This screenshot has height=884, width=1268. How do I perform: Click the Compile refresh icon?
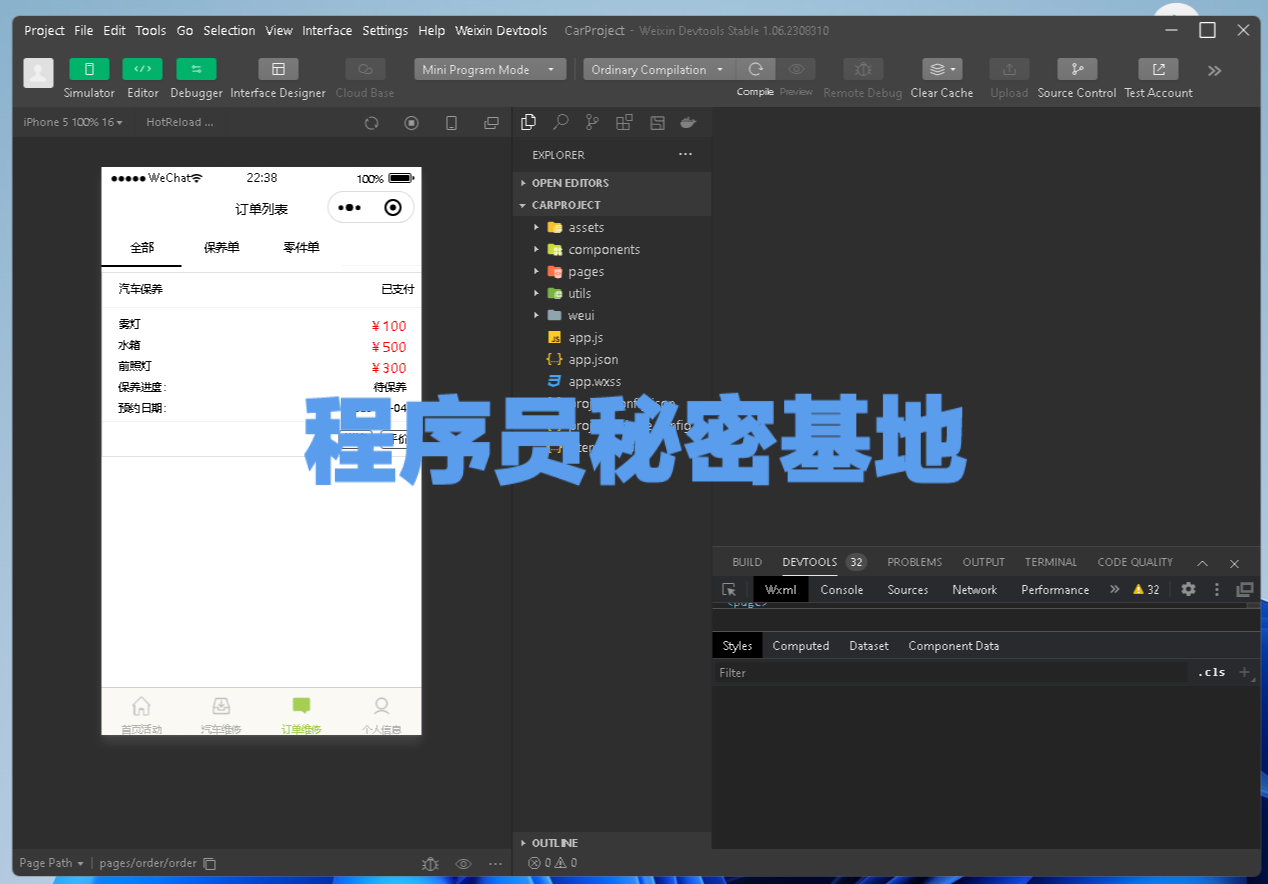pyautogui.click(x=756, y=69)
